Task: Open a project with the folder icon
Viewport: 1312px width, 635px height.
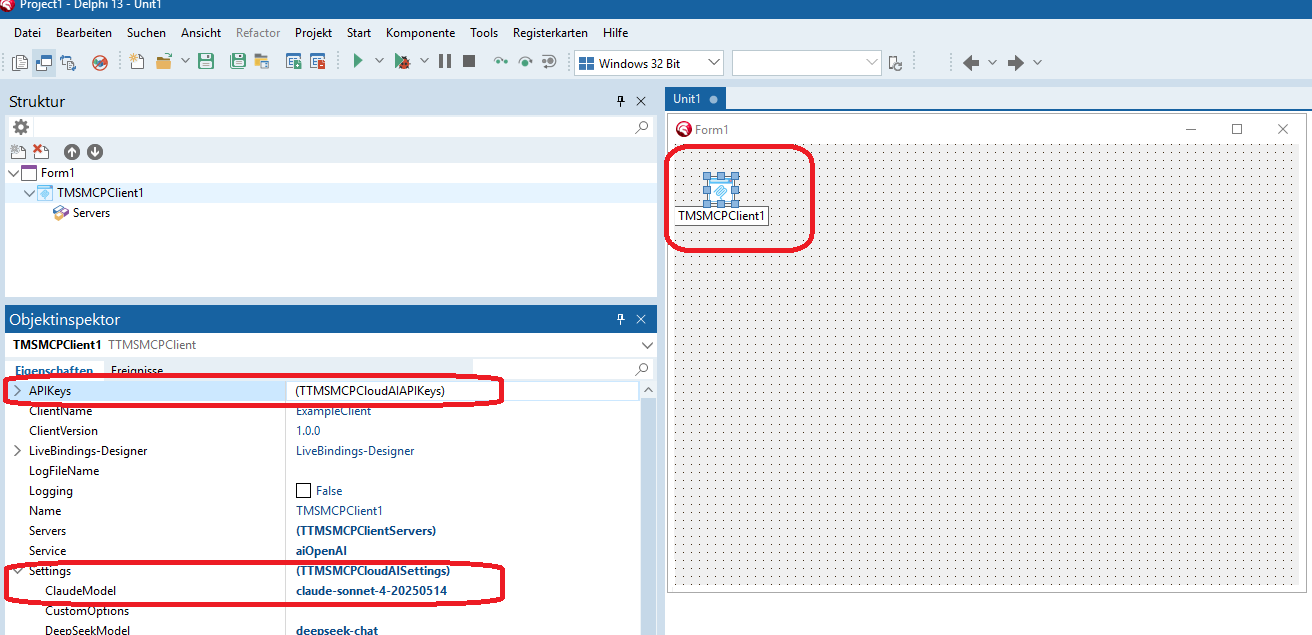Action: 164,61
